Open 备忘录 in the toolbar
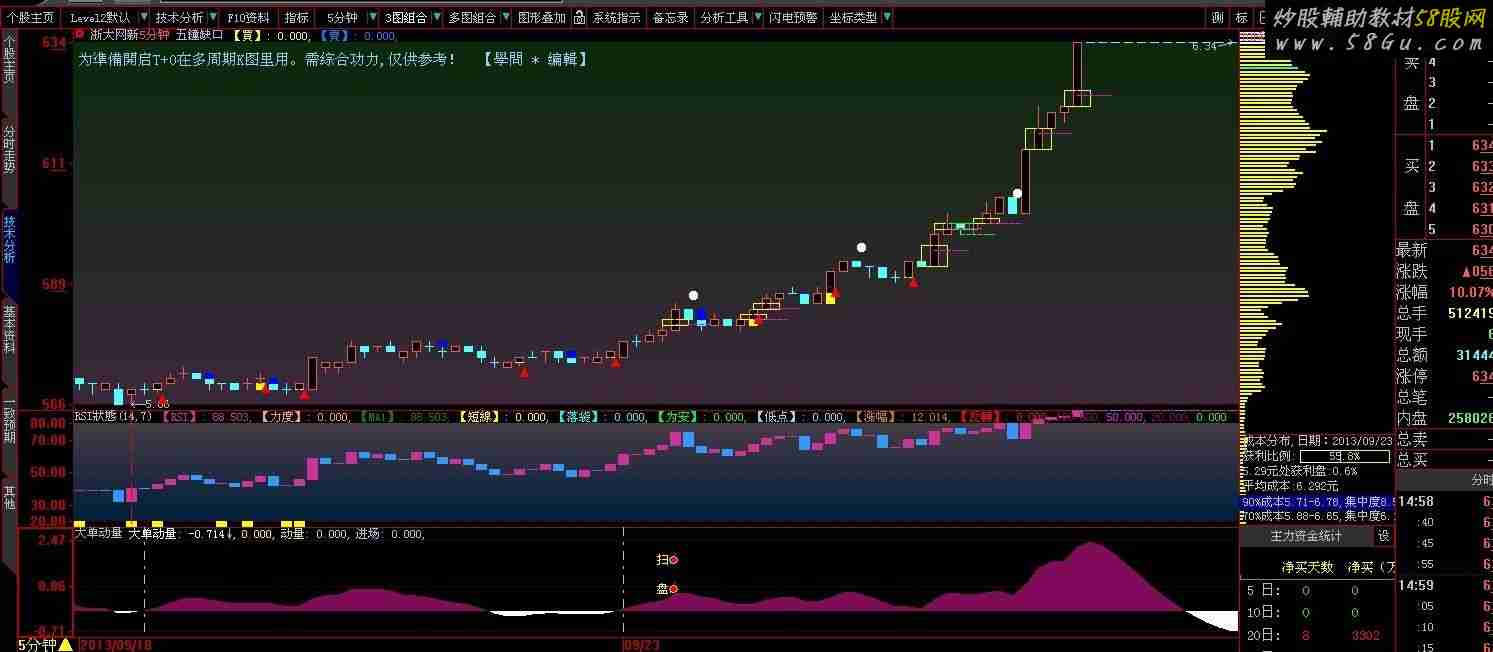The height and width of the screenshot is (652, 1493). tap(670, 17)
